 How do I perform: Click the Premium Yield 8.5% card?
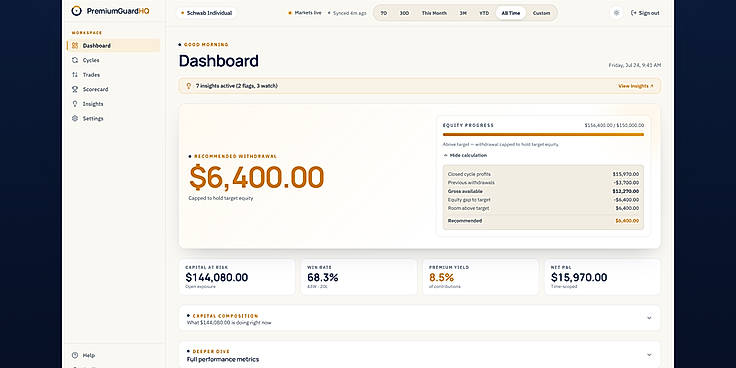[481, 277]
